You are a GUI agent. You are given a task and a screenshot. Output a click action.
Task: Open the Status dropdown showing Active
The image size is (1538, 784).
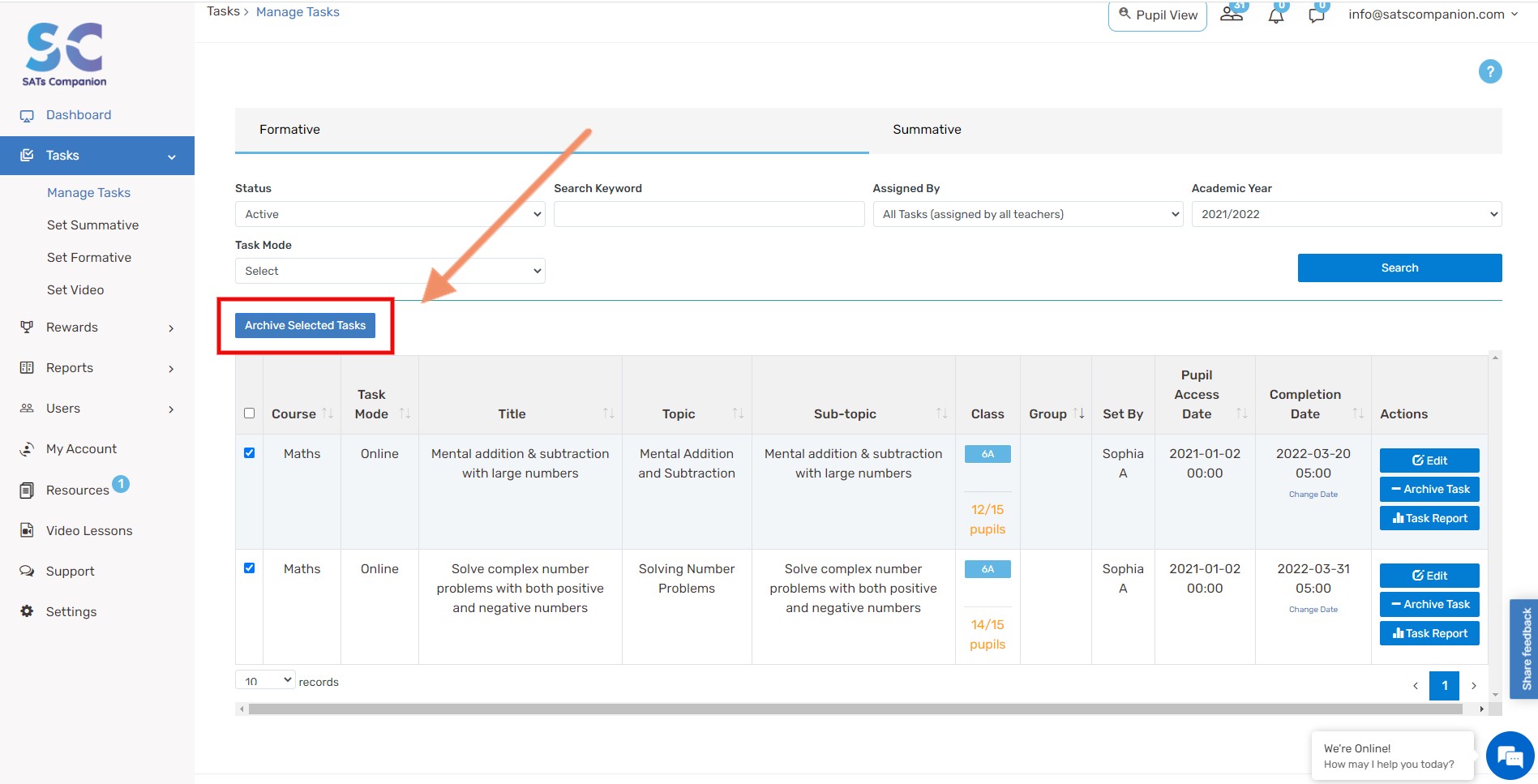tap(390, 214)
